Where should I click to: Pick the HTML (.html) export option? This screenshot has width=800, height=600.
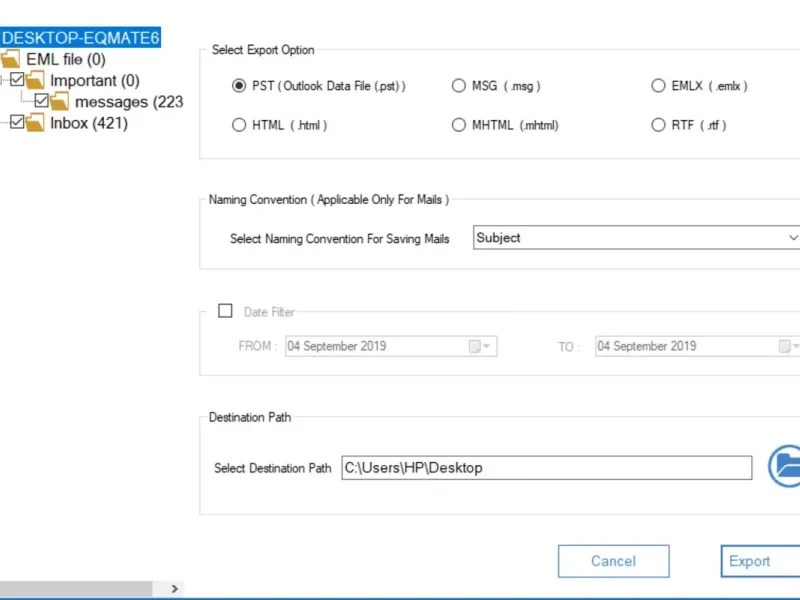(x=239, y=125)
